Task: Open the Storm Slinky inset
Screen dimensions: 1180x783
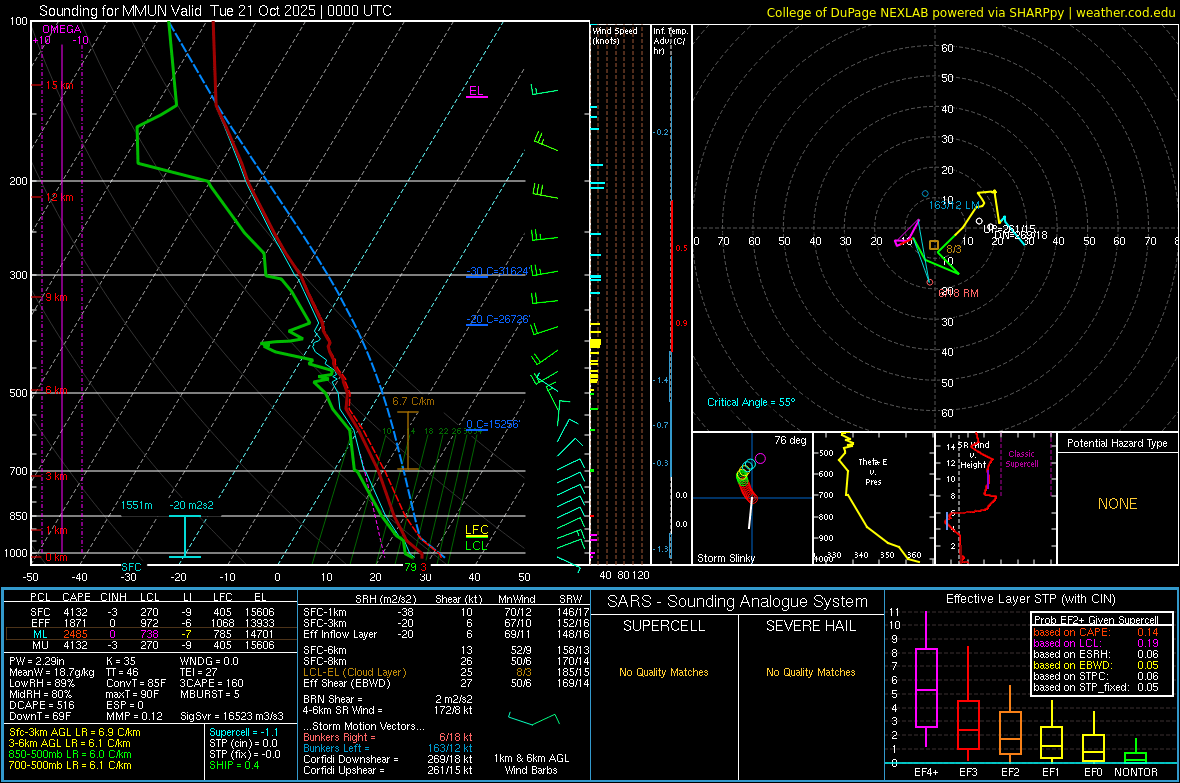Action: pos(752,498)
